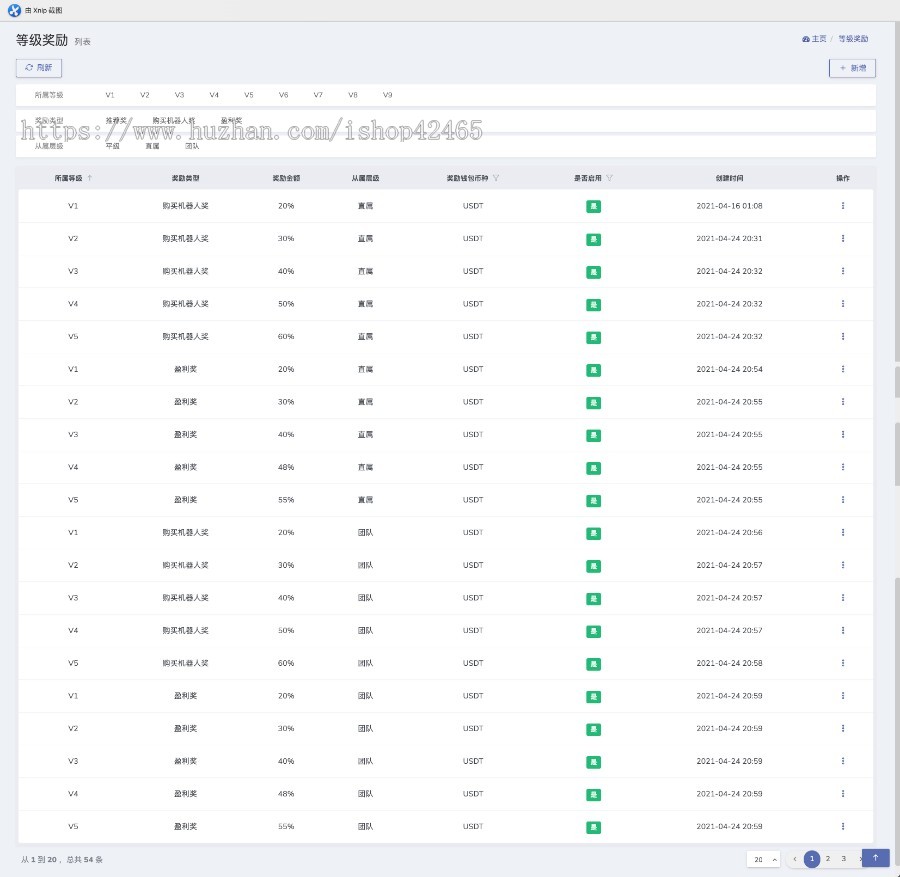Filter subordinate level by 团队 in filter bar
This screenshot has height=877, width=900.
click(x=192, y=146)
